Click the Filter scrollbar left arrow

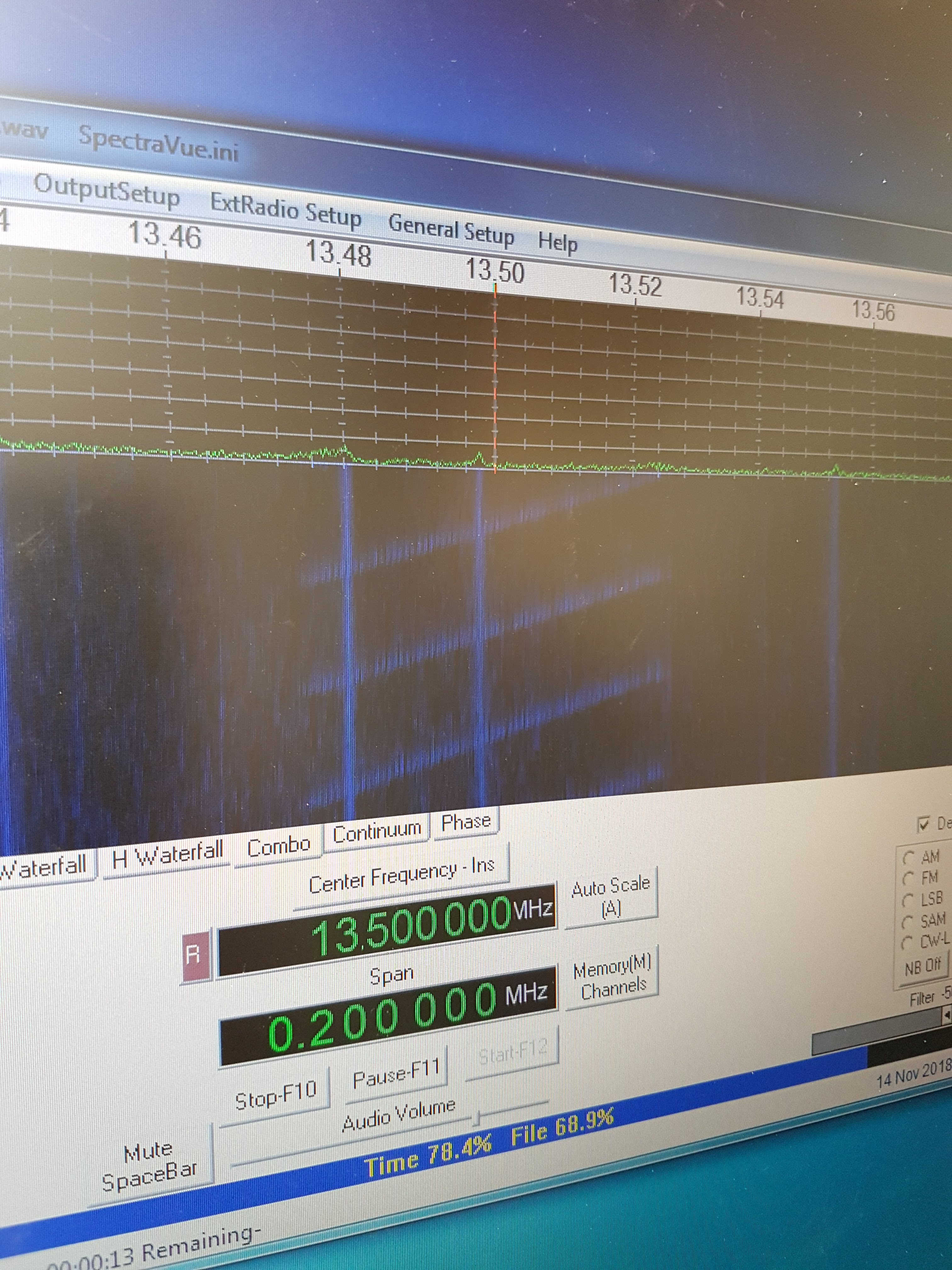[946, 1016]
